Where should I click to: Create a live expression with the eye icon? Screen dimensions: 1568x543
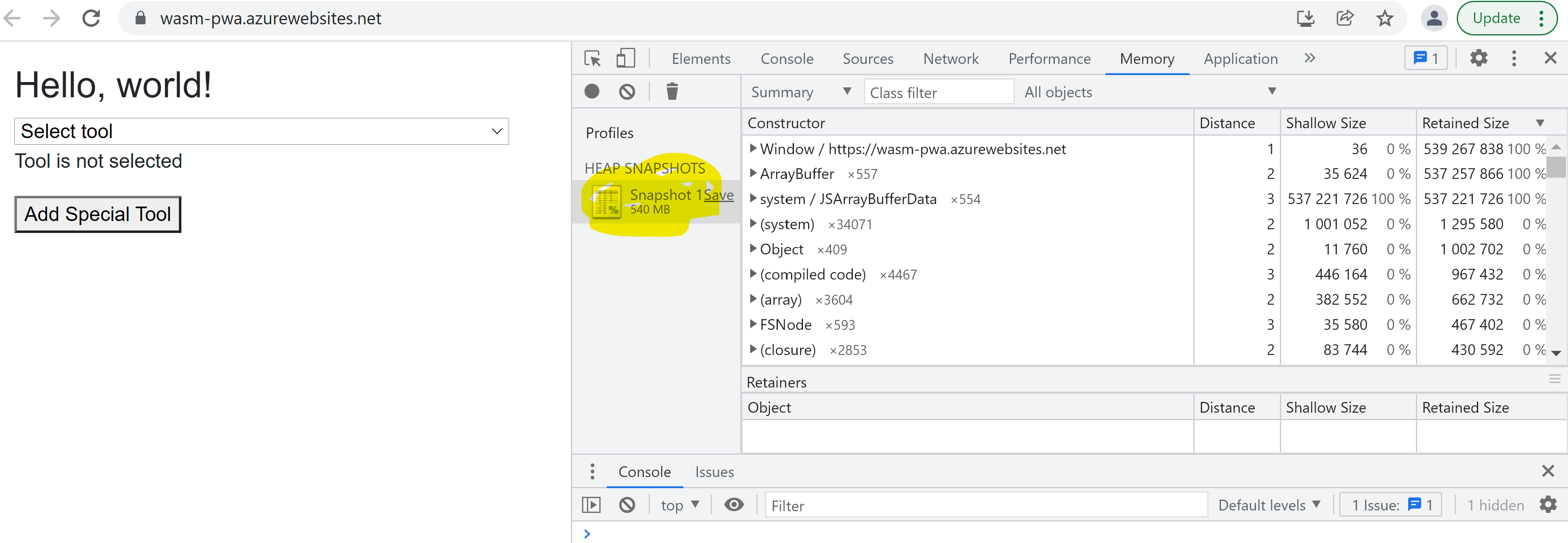point(733,505)
